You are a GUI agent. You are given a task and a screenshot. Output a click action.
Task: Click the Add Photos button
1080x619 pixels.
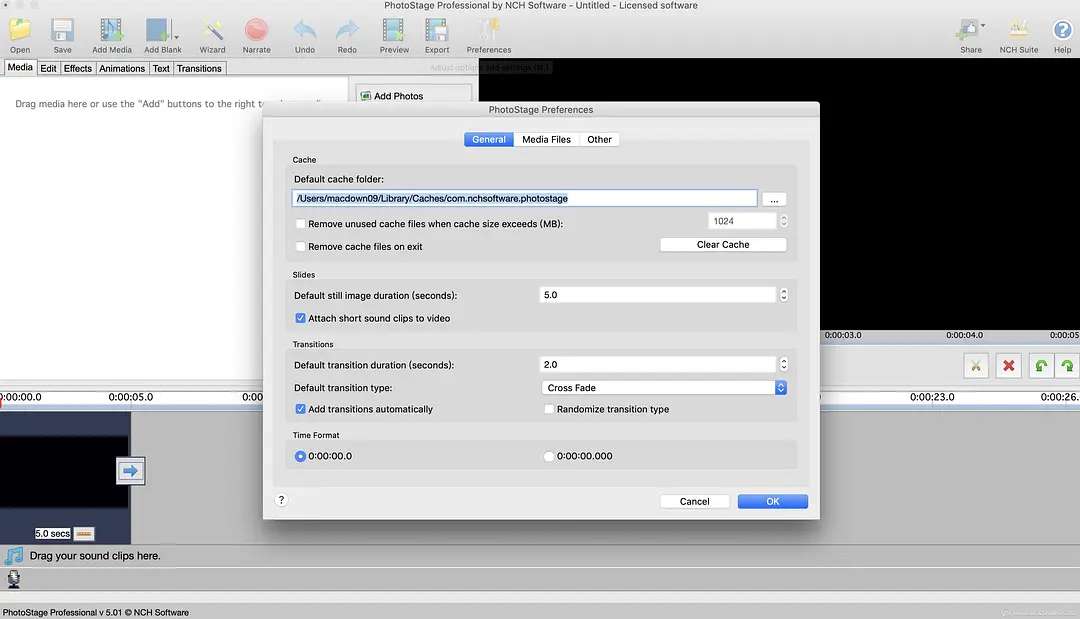coord(413,96)
